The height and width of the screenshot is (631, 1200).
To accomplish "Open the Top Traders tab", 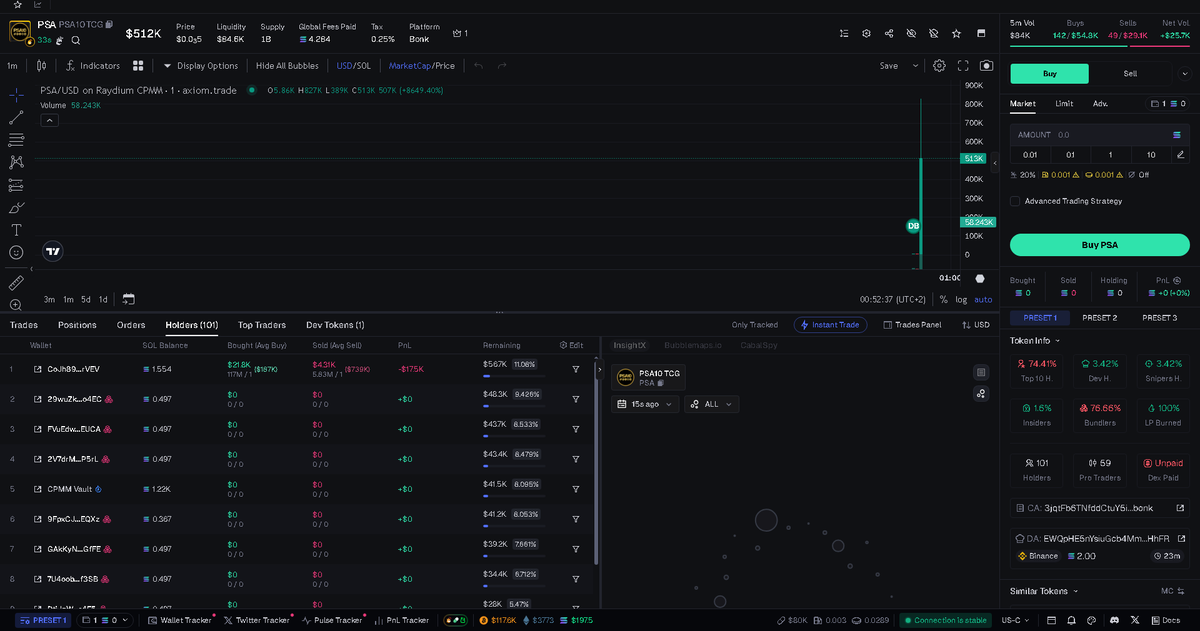I will [262, 325].
